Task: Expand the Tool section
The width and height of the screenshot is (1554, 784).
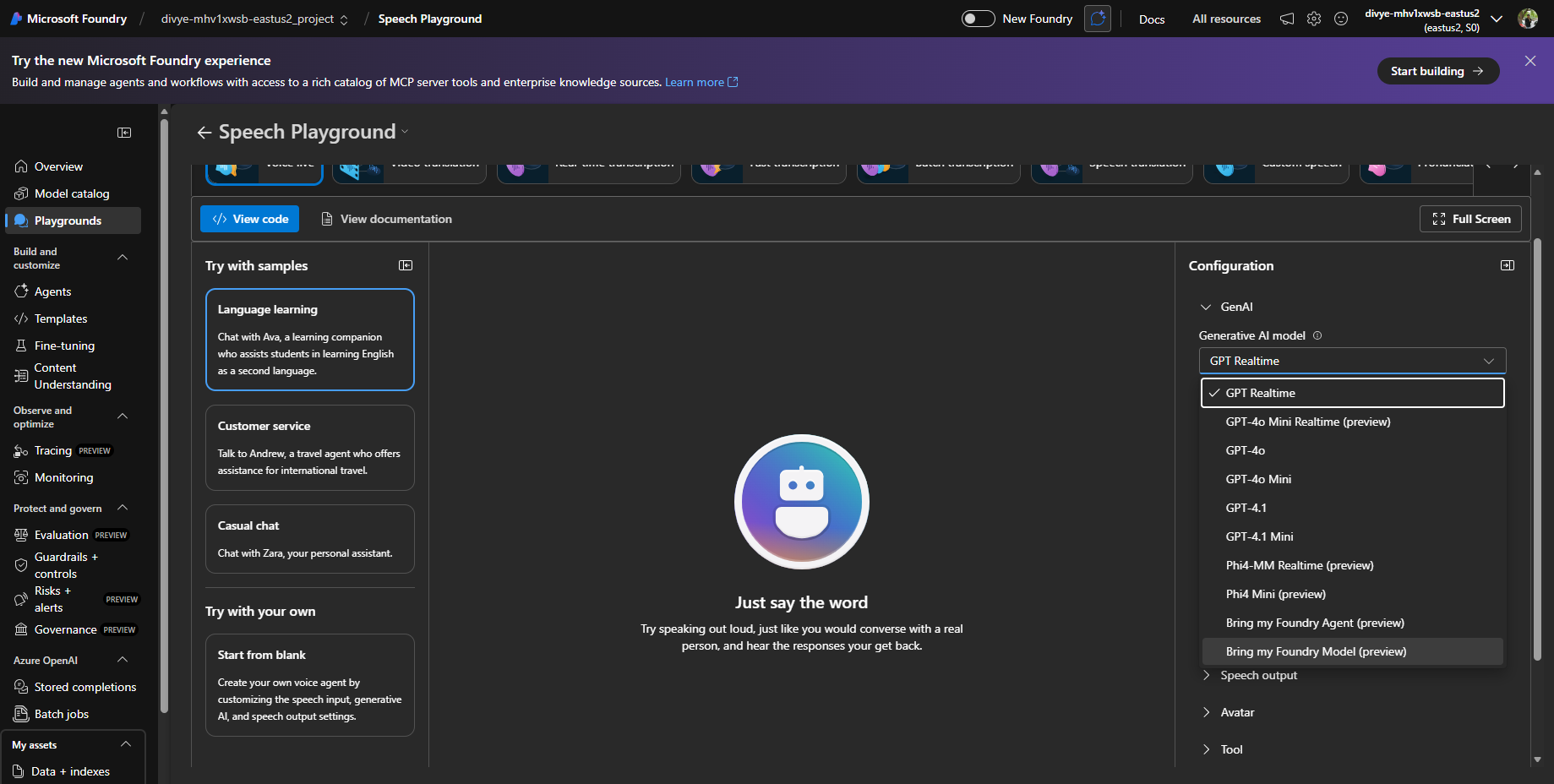Action: (1206, 749)
